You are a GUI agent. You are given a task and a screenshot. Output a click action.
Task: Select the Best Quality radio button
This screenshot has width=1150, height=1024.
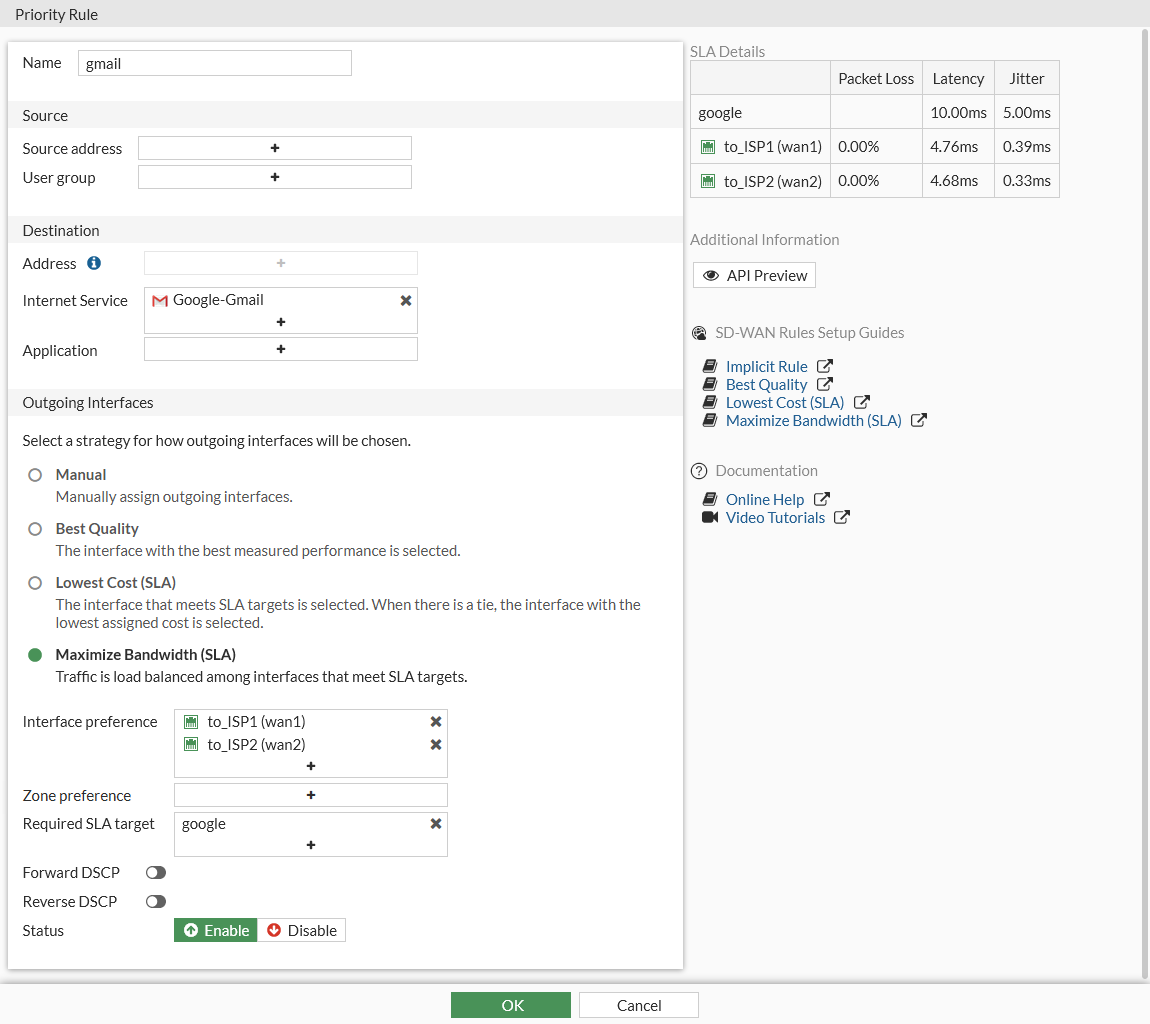[x=34, y=529]
